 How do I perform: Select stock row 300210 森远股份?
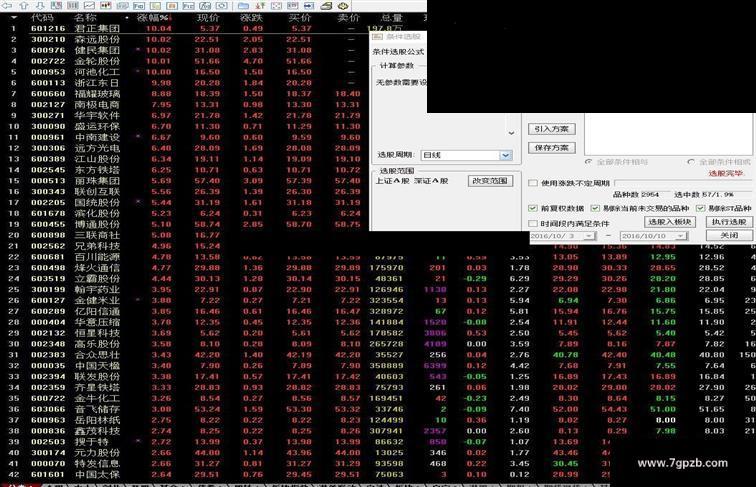click(185, 39)
